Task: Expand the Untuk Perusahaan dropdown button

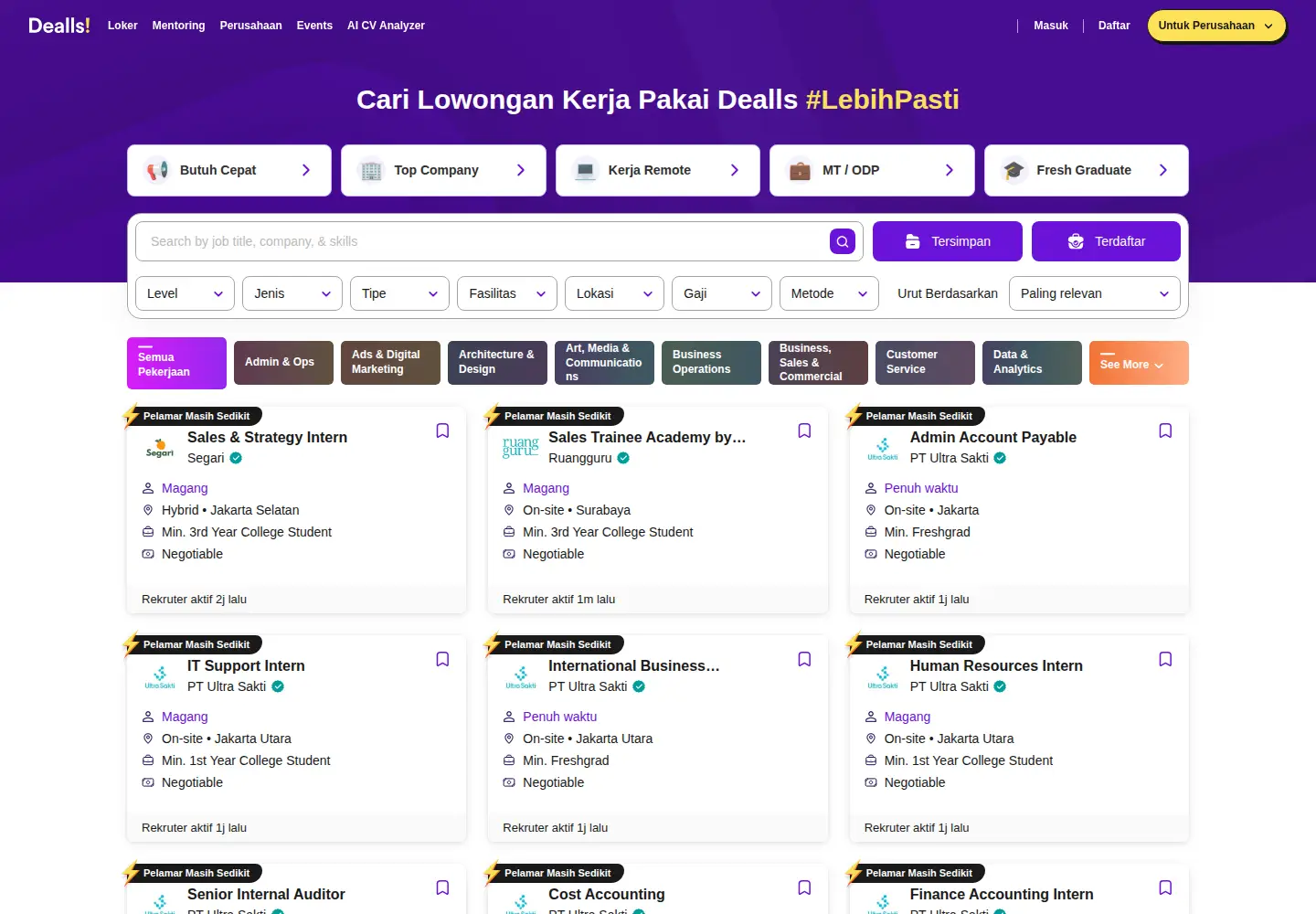Action: pyautogui.click(x=1216, y=26)
